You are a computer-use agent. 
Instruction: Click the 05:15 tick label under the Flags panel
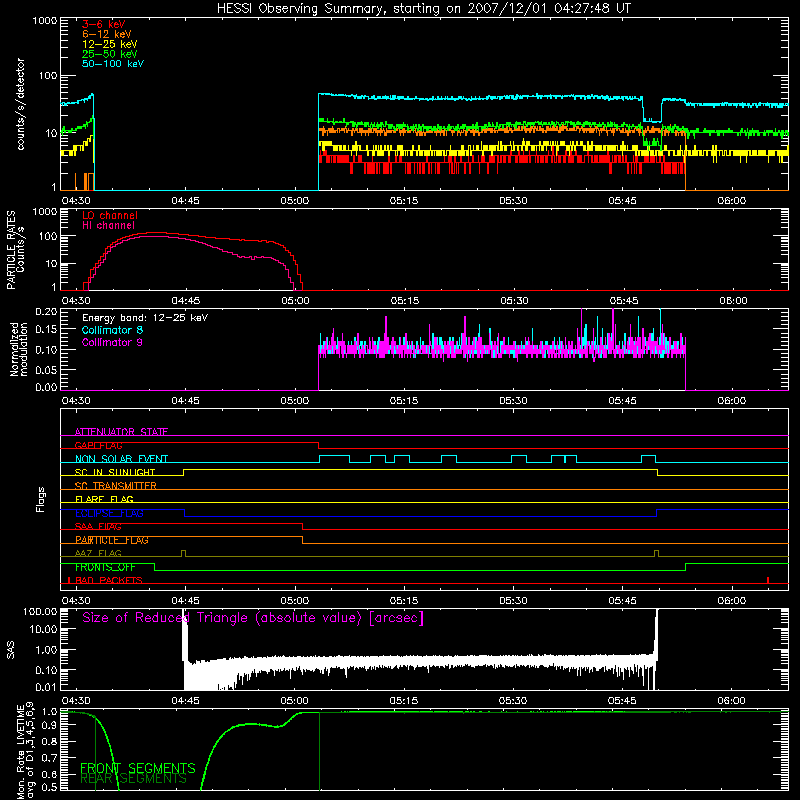coord(404,601)
